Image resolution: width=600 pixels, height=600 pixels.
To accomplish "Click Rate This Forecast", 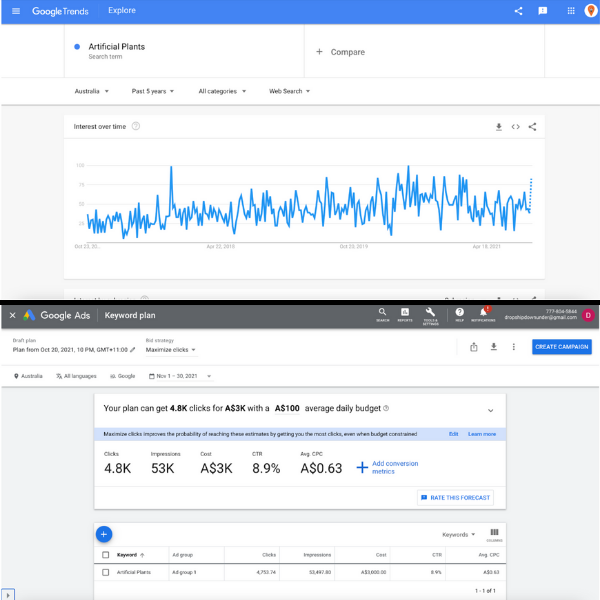I will click(x=455, y=497).
